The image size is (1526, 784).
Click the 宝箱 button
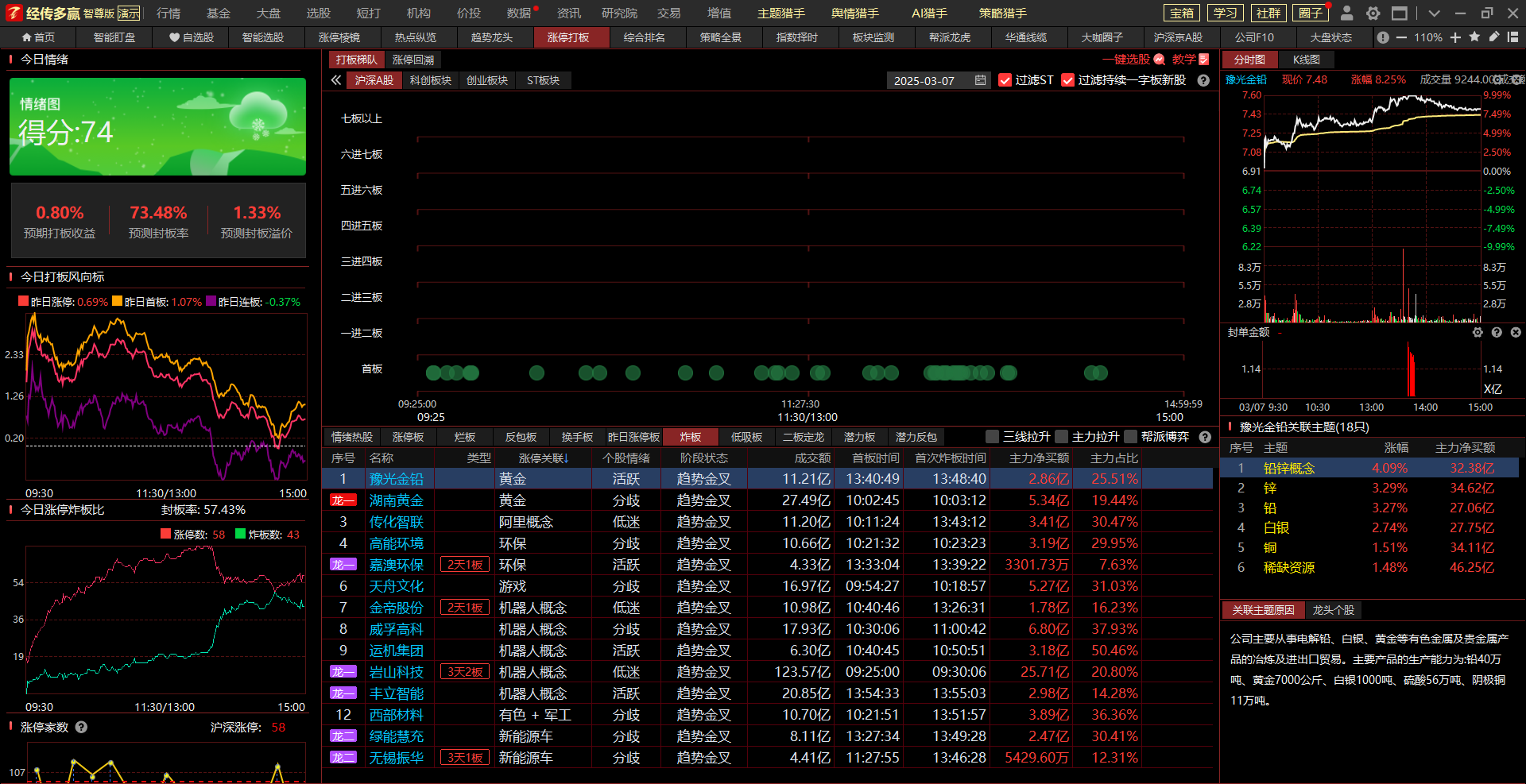[1182, 13]
